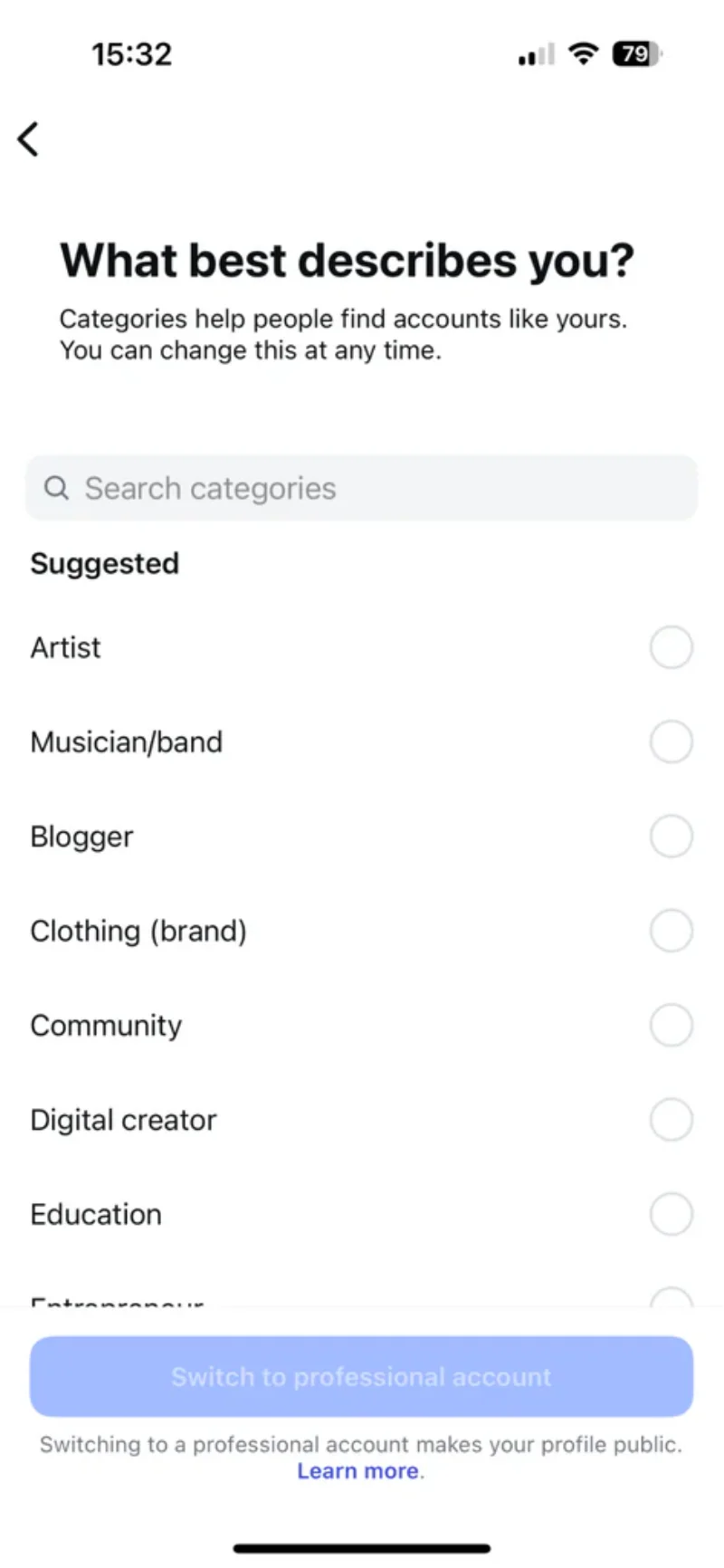Screen dimensions: 724x1568
Task: Select the Musician/band radio button
Action: pos(671,741)
